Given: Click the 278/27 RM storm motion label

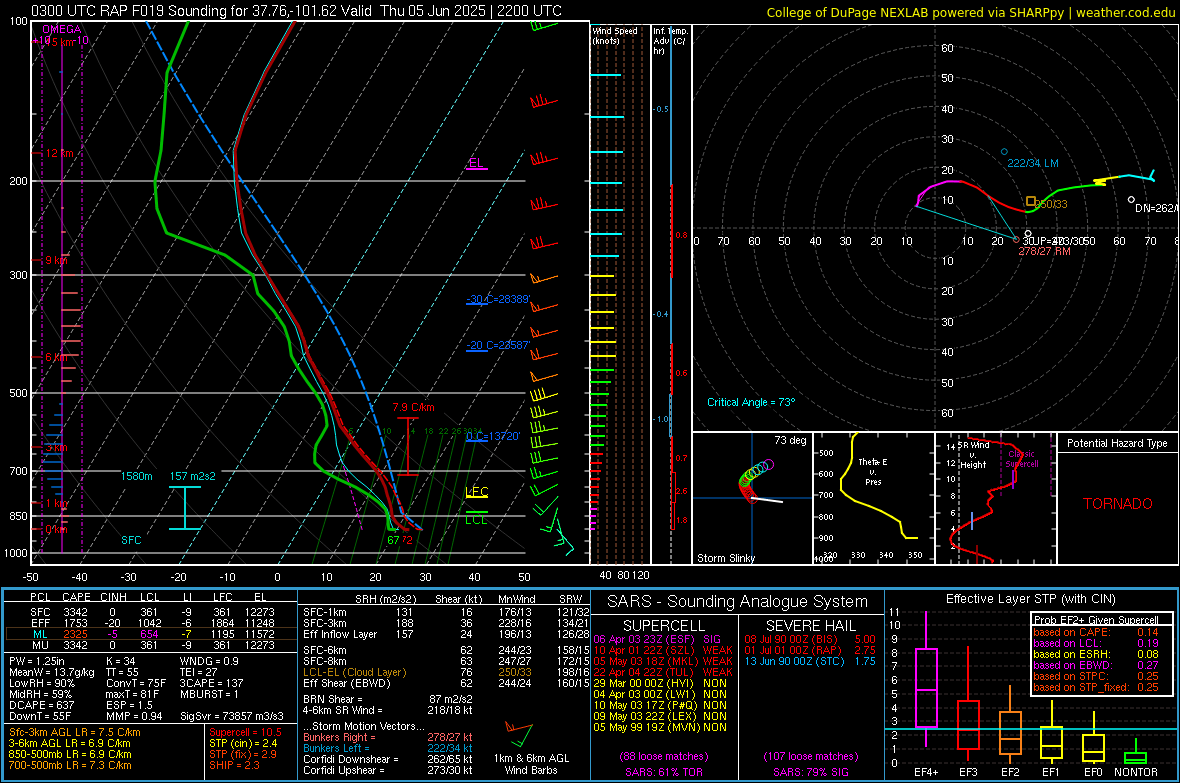Looking at the screenshot, I should (1044, 251).
